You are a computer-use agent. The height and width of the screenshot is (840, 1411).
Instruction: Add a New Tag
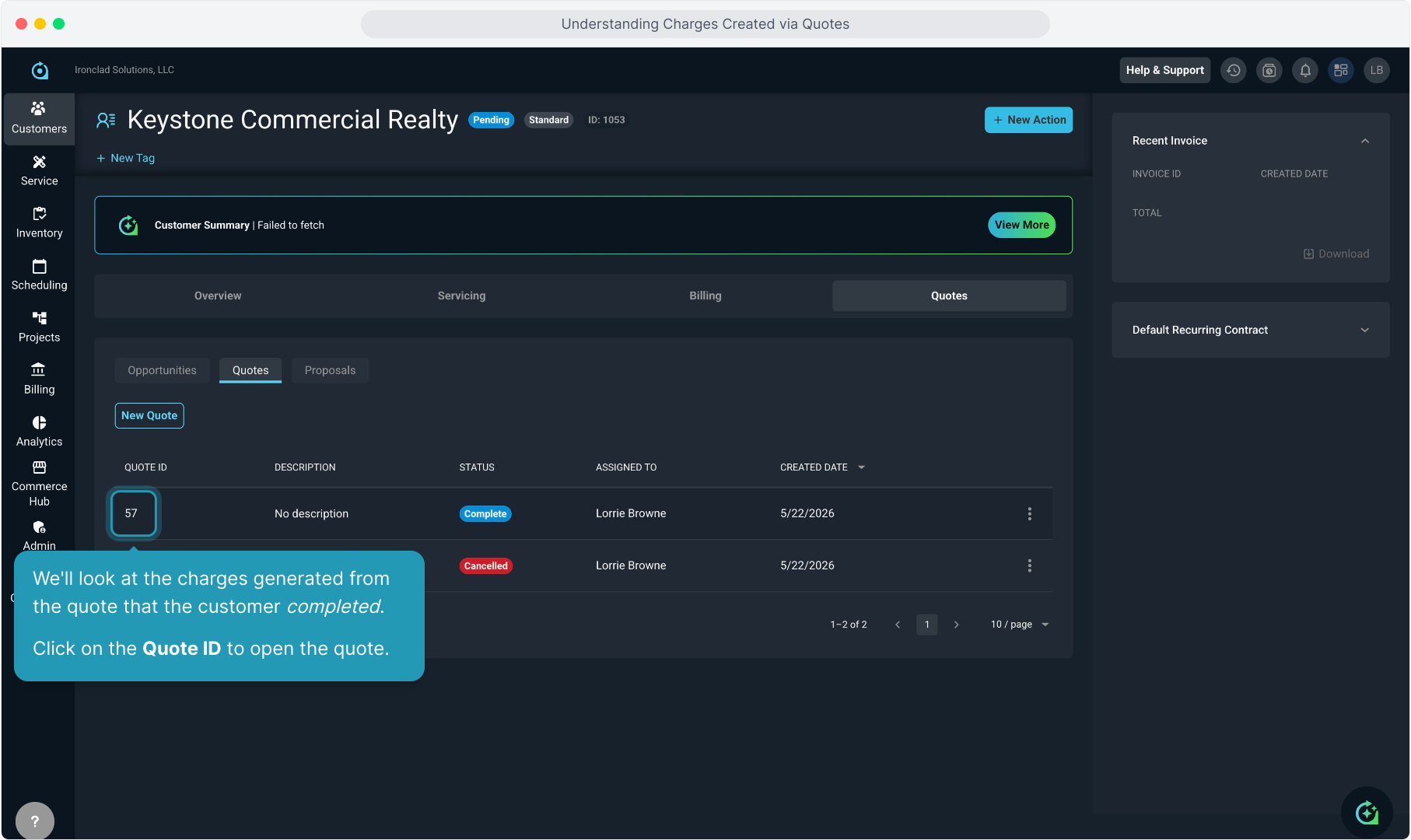click(x=125, y=158)
